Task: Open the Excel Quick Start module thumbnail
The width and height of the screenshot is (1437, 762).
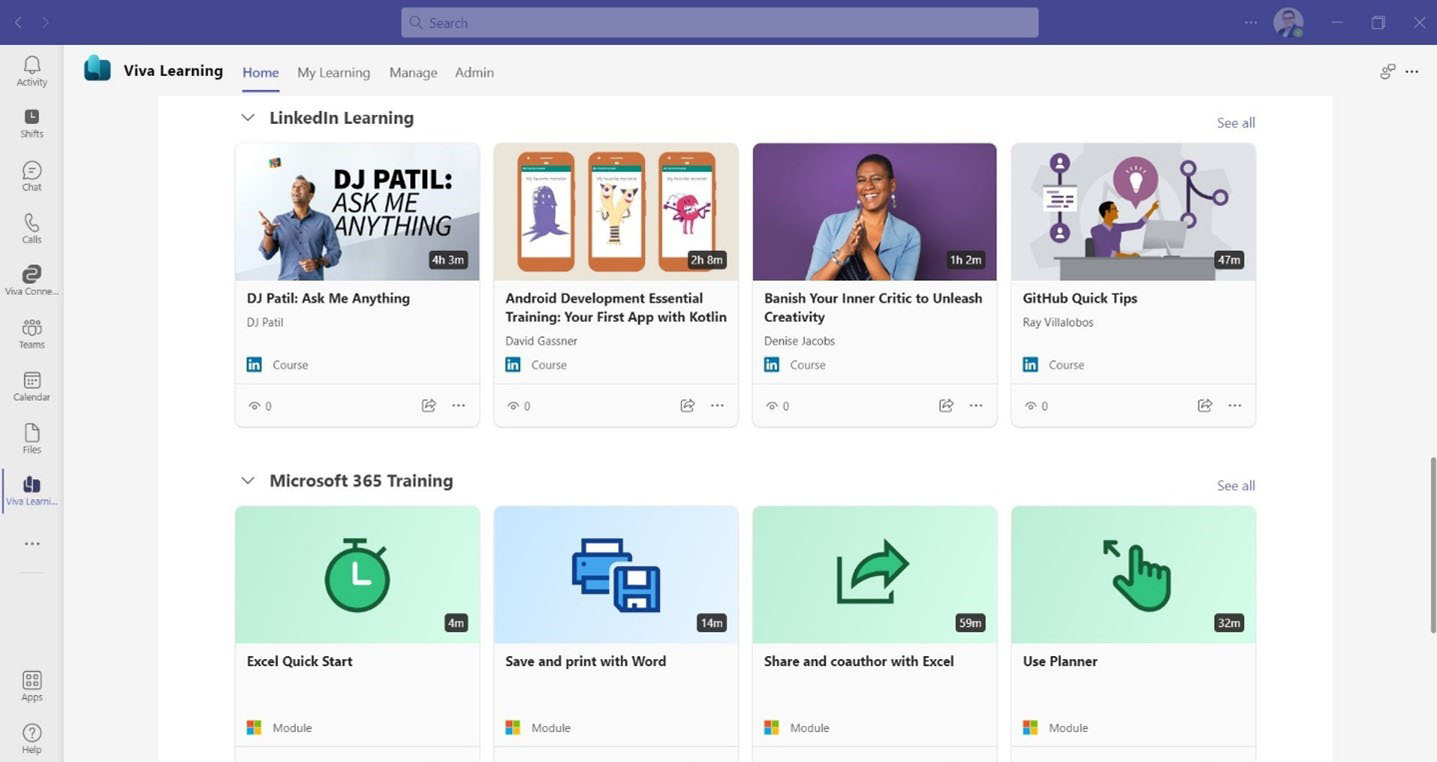Action: point(357,574)
